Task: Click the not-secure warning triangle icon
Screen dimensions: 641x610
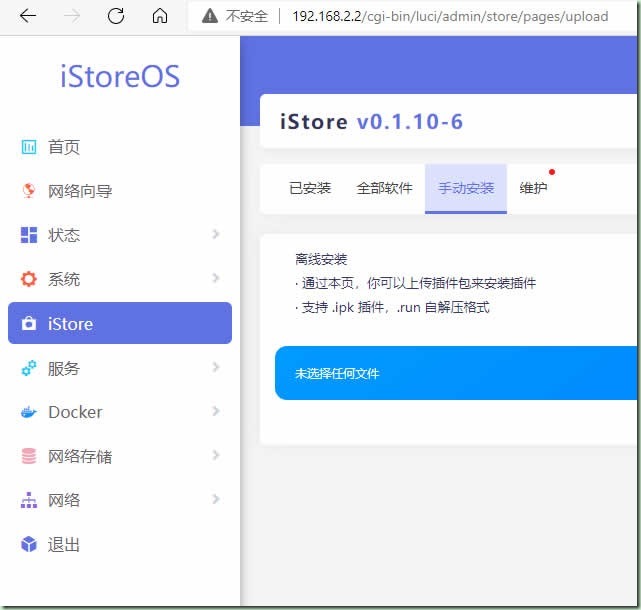Action: (x=210, y=16)
